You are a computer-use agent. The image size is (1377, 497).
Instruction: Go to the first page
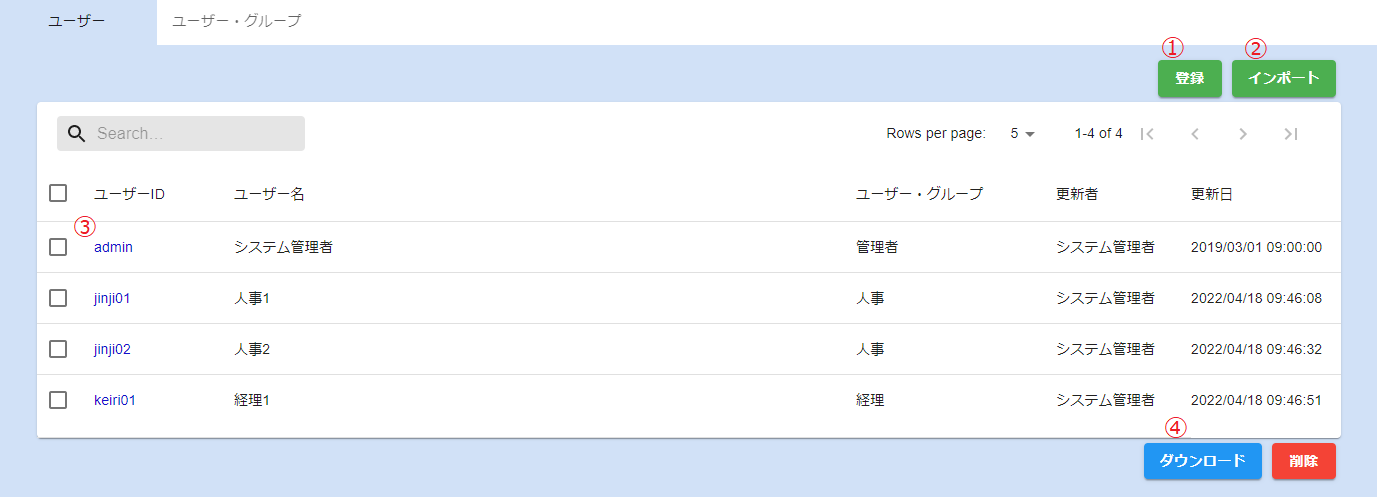tap(1147, 134)
